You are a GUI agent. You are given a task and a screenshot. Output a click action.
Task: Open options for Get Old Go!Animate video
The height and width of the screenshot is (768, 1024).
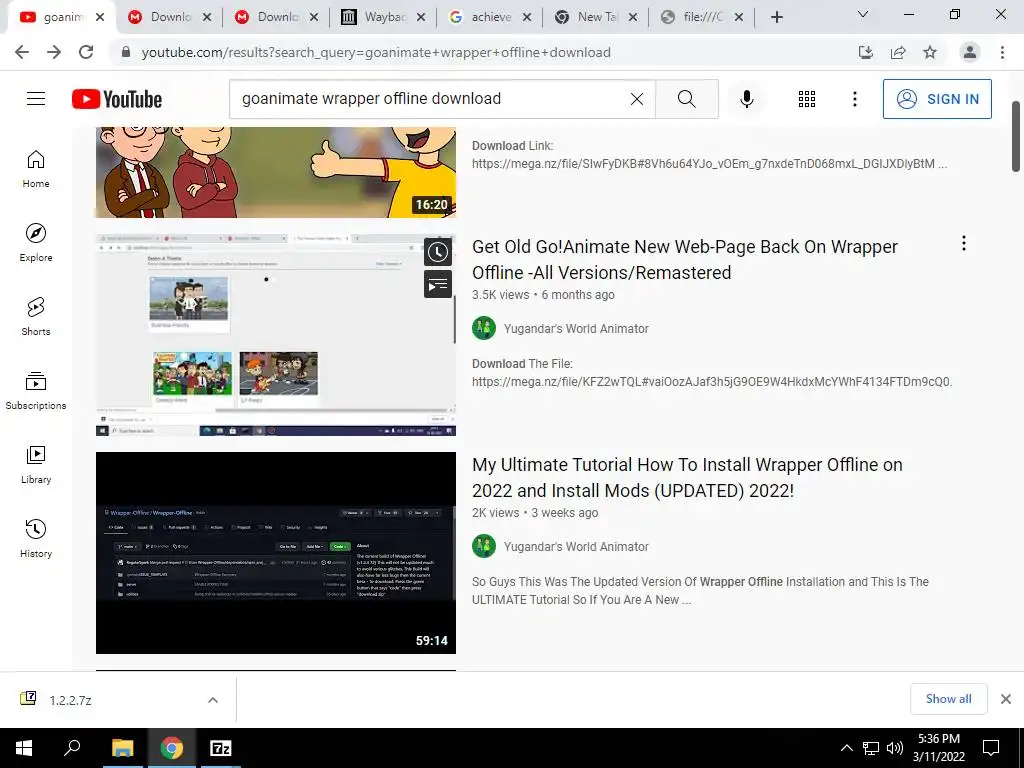pos(963,244)
